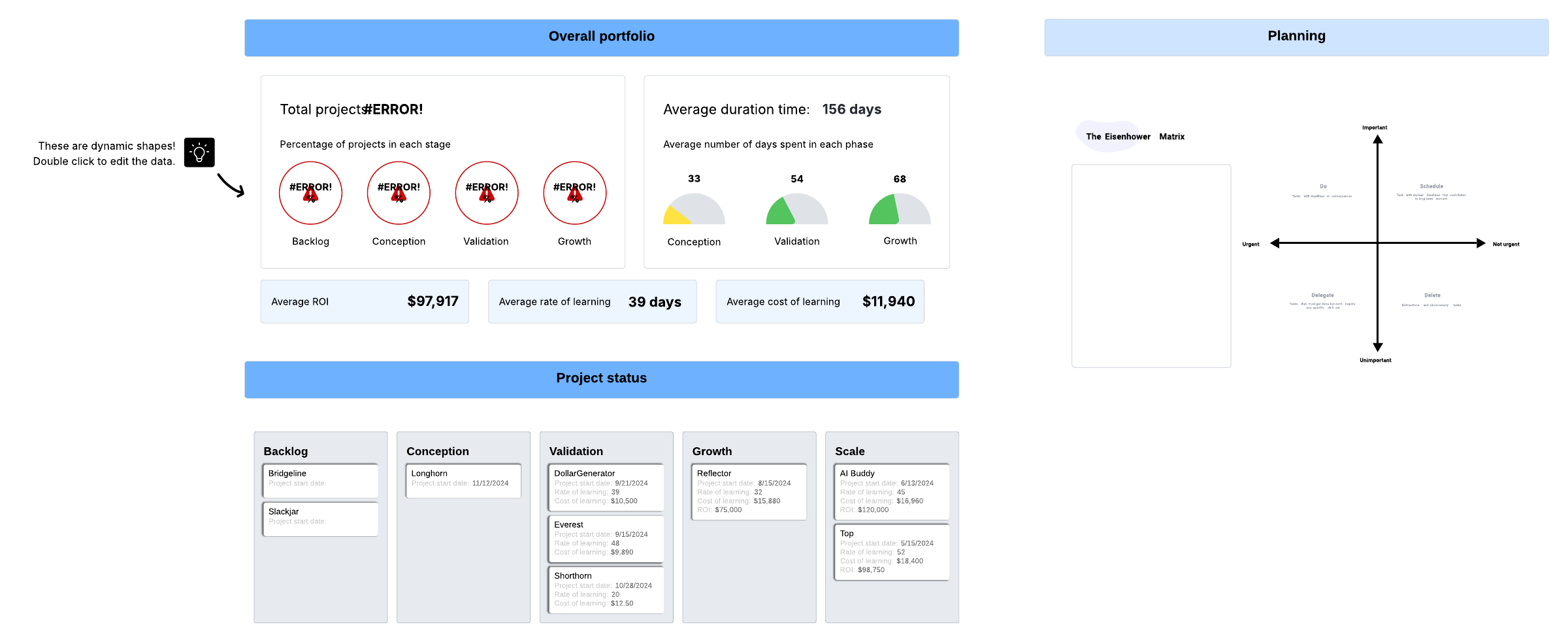Image resolution: width=1568 pixels, height=642 pixels.
Task: Select the Eisenhower Matrix title label
Action: coord(1135,137)
